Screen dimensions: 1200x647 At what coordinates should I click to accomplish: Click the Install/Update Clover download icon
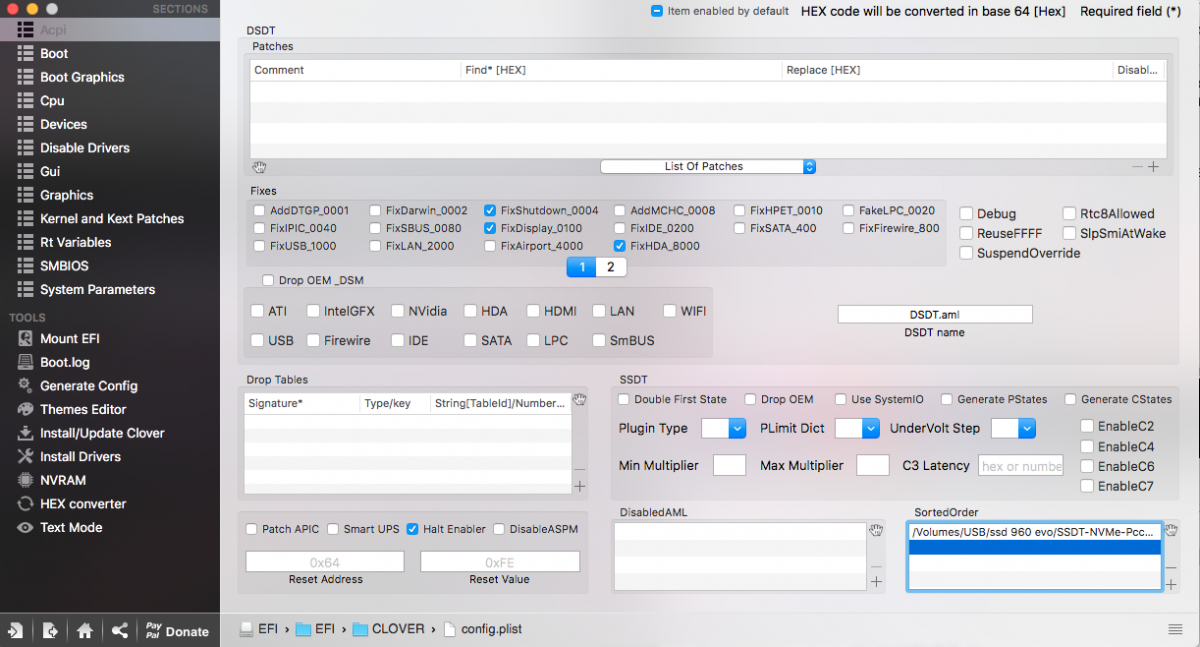tap(25, 433)
